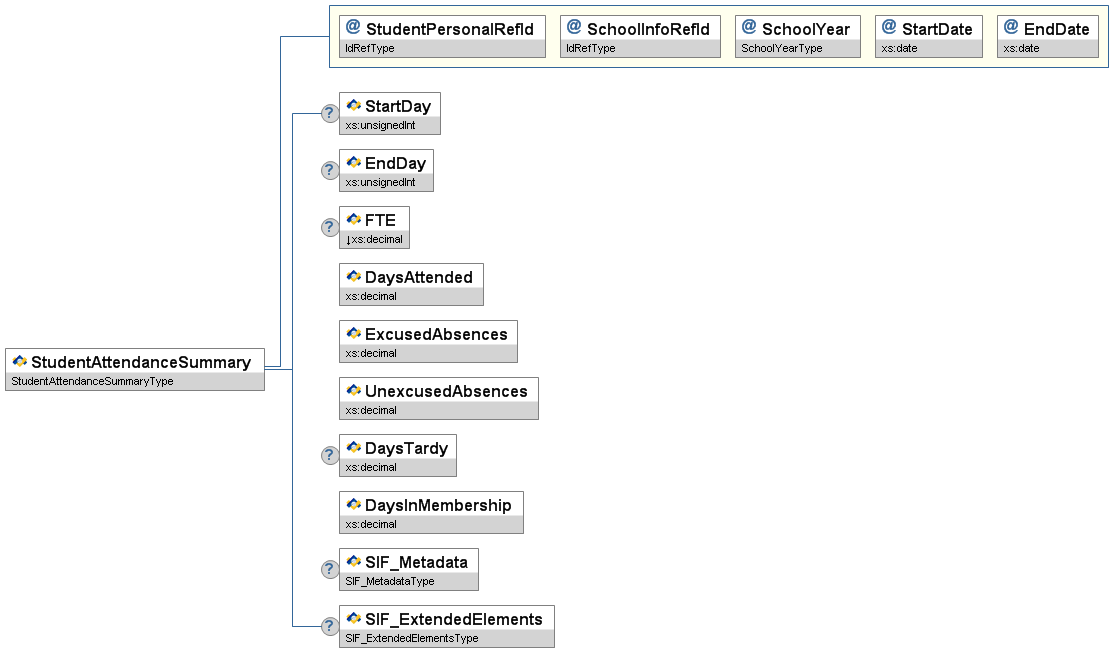Select the StartDate attribute
Screen dimensions: 1113x652
[x=929, y=36]
